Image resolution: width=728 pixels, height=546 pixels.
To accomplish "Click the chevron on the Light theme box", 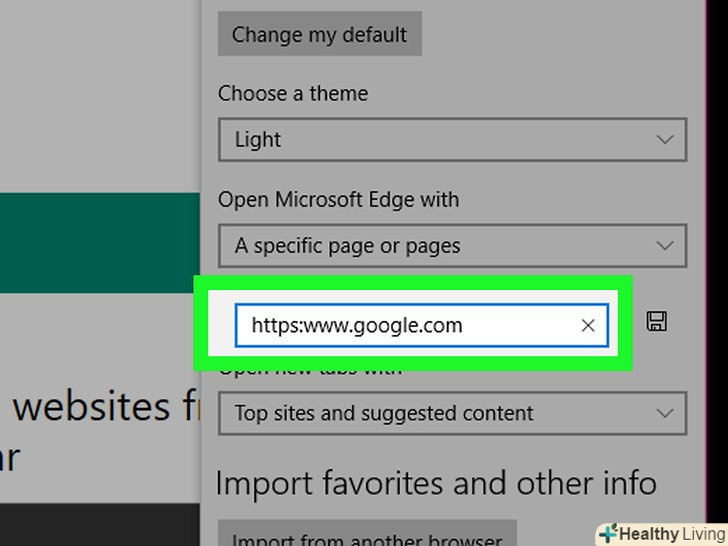I will tap(665, 140).
